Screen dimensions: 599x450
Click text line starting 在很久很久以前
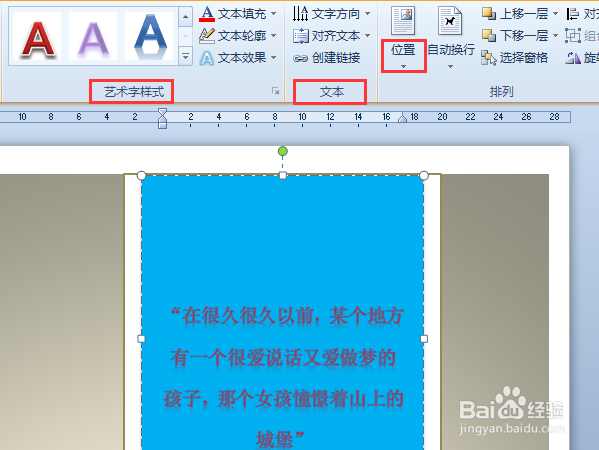click(x=287, y=316)
